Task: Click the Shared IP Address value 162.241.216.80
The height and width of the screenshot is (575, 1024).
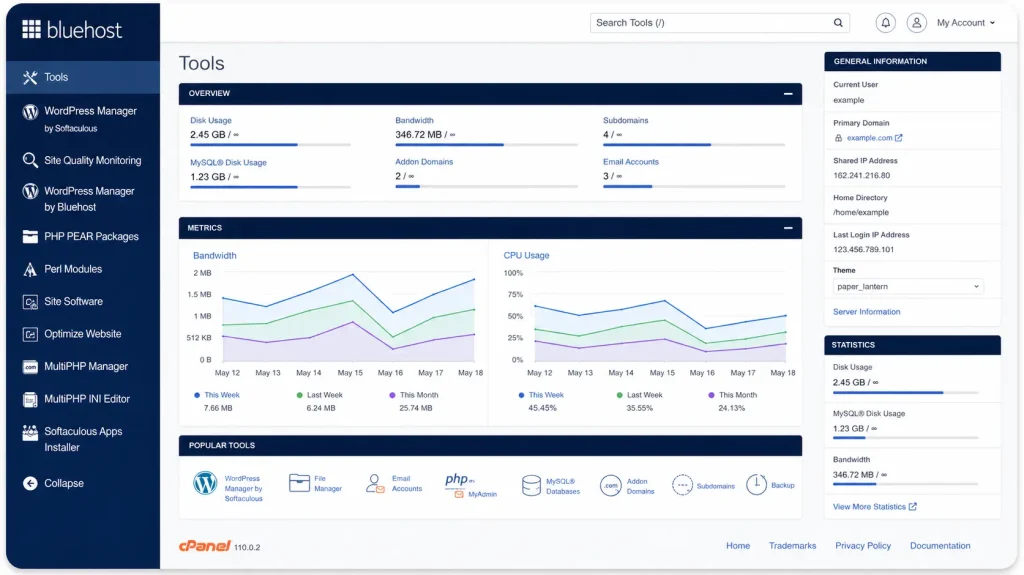Action: [861, 175]
